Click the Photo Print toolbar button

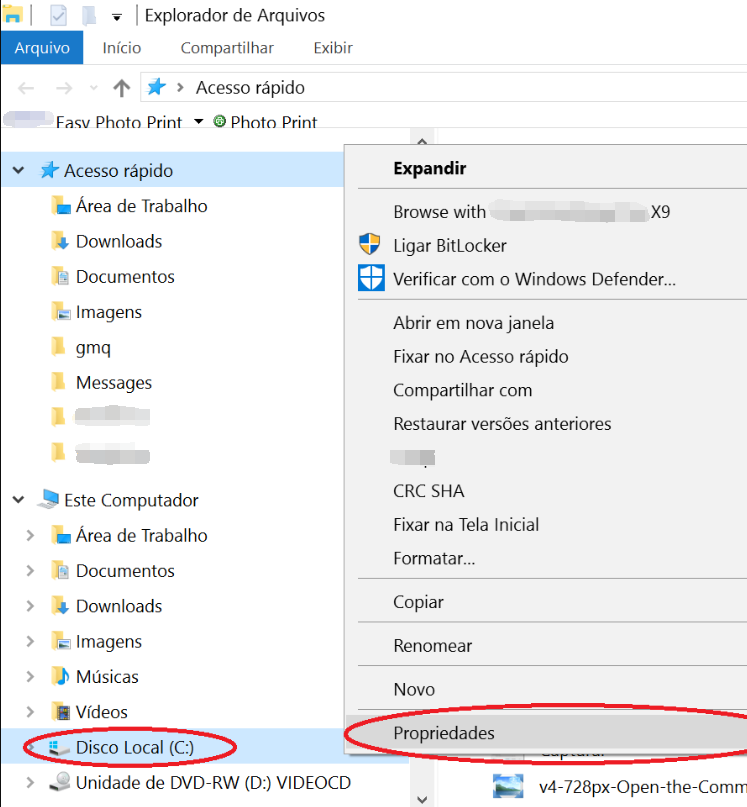coord(265,122)
